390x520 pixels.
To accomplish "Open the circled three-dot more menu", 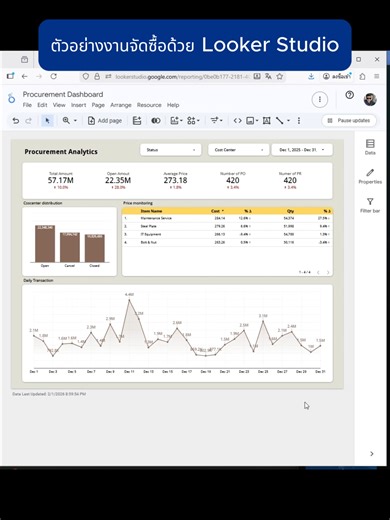I will pos(320,99).
